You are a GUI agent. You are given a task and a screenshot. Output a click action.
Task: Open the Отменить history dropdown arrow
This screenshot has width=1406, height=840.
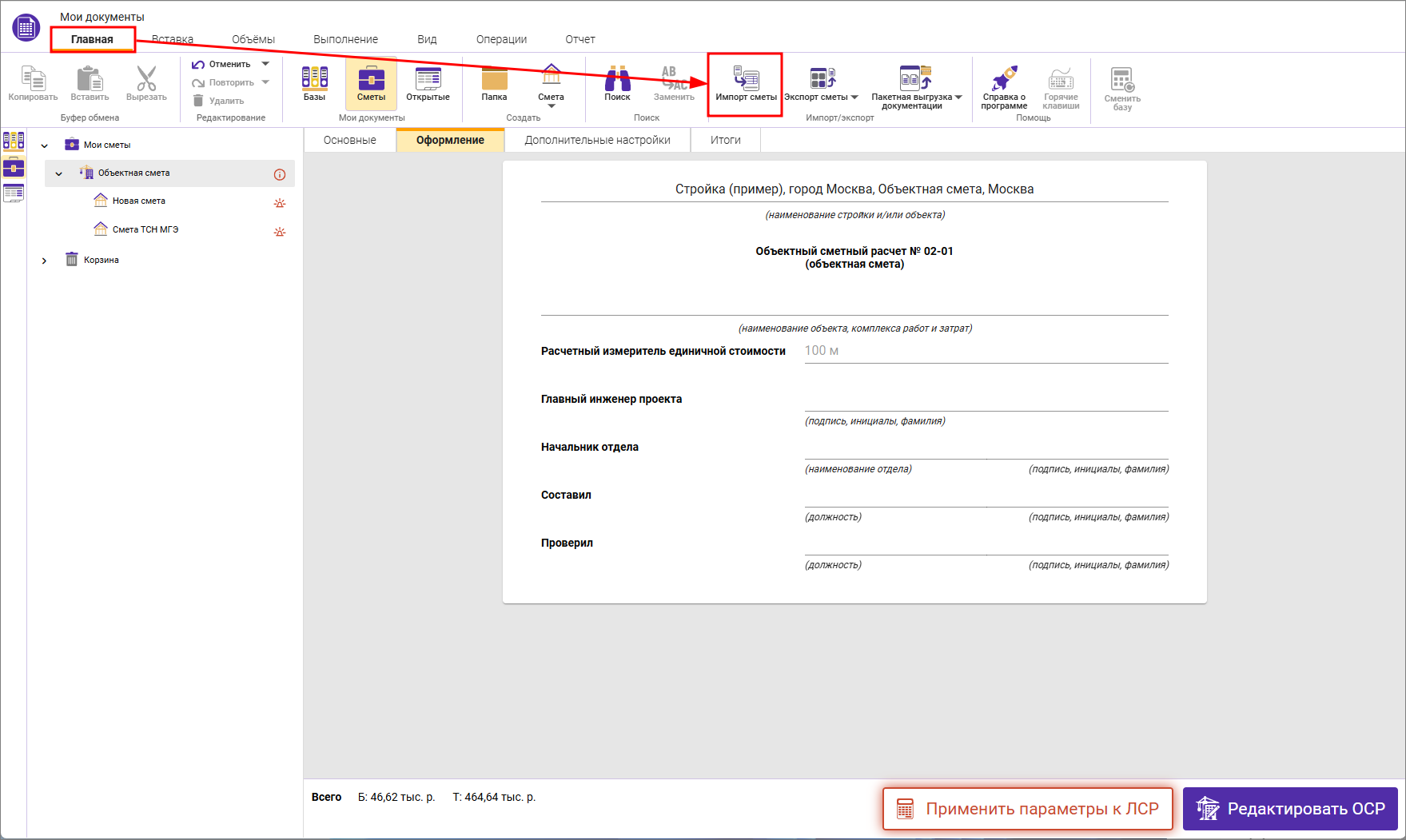[265, 64]
